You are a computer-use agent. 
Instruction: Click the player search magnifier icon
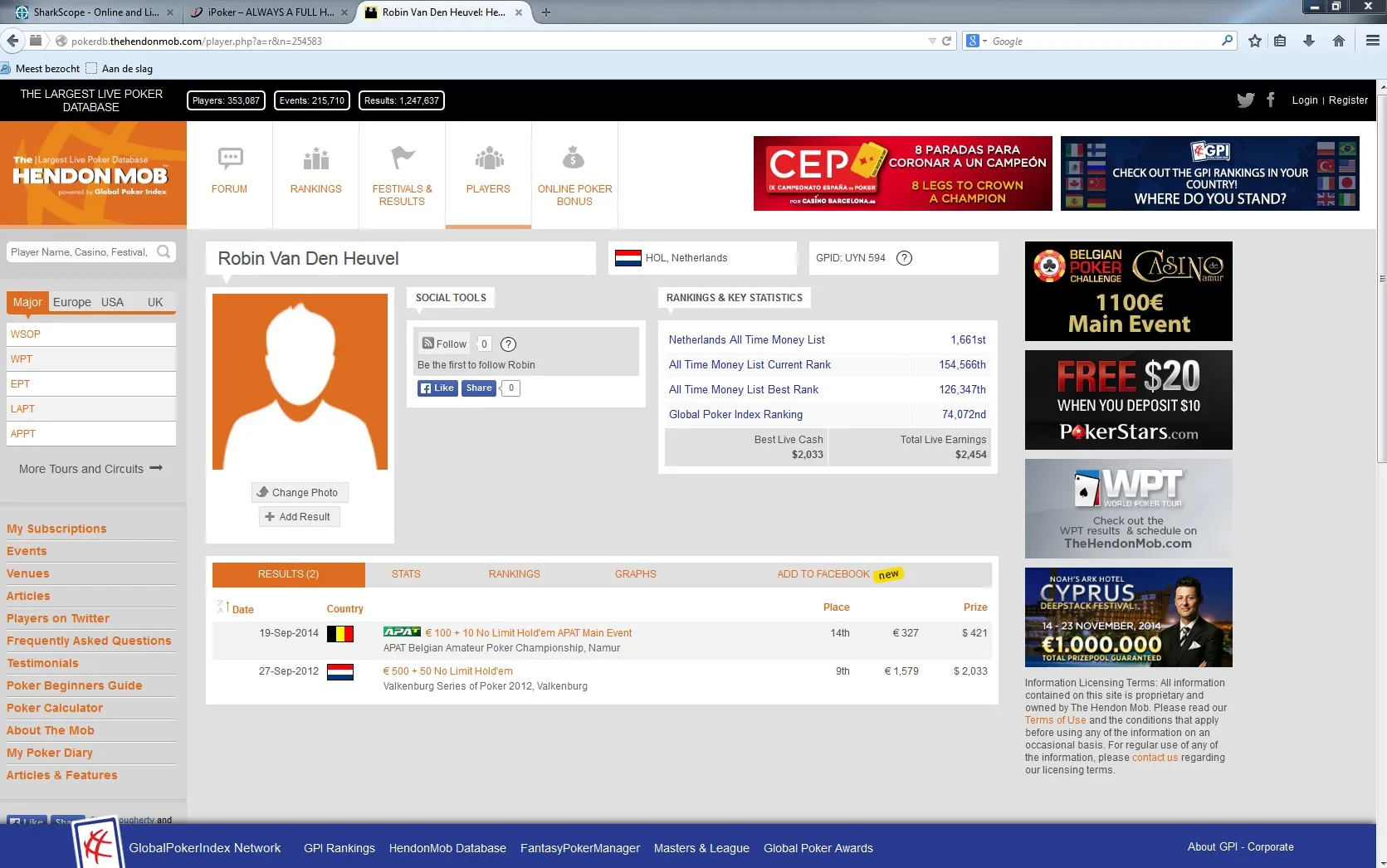point(164,251)
